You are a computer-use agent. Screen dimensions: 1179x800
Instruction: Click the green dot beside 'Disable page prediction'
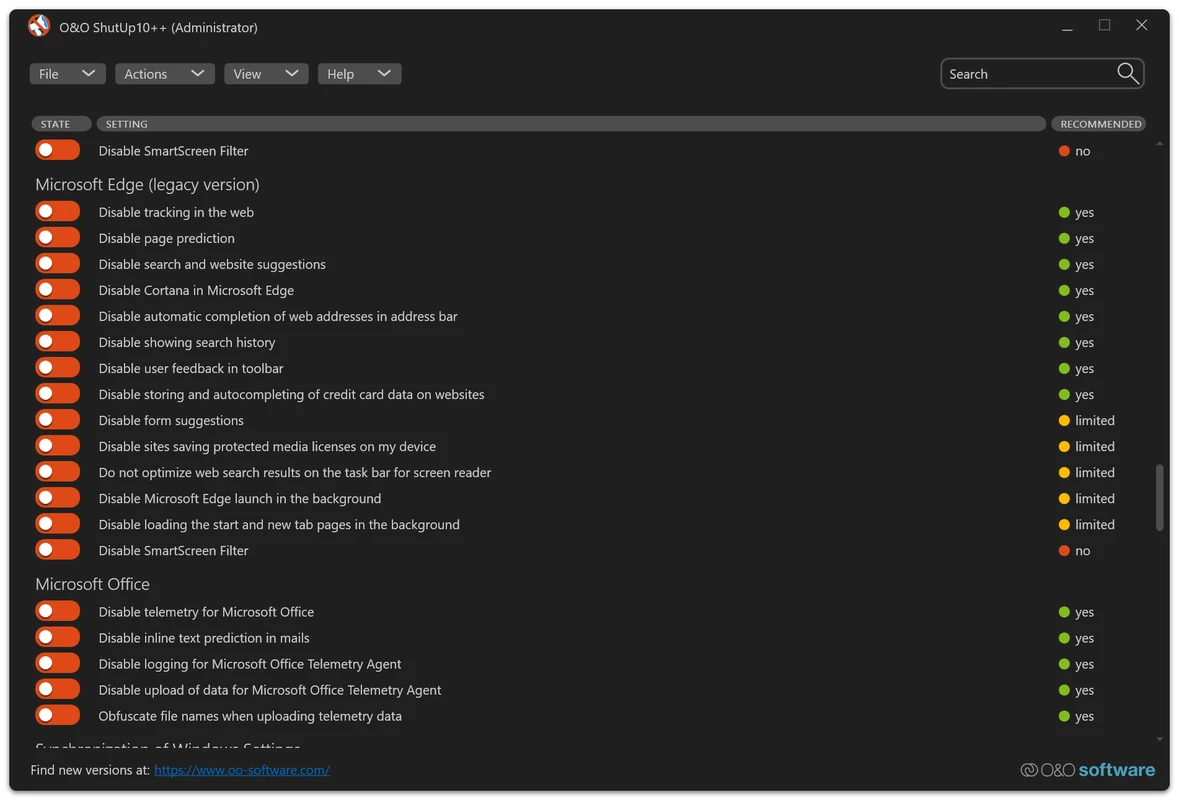[1064, 238]
